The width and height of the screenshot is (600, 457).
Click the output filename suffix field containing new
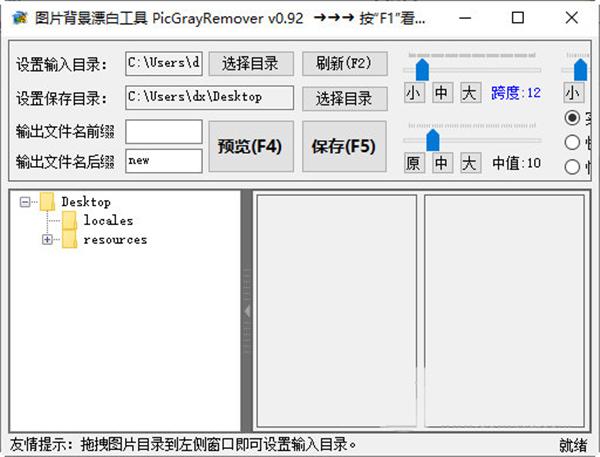pyautogui.click(x=164, y=161)
